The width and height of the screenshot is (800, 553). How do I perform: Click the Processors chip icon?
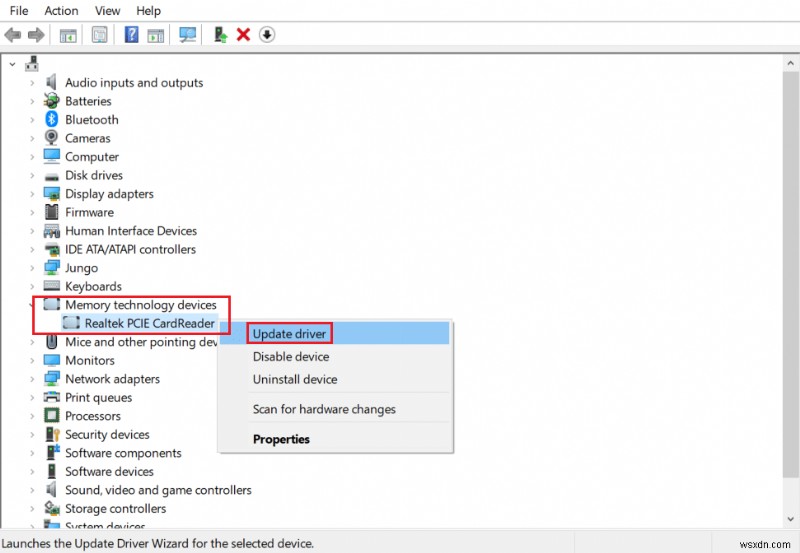[51, 415]
